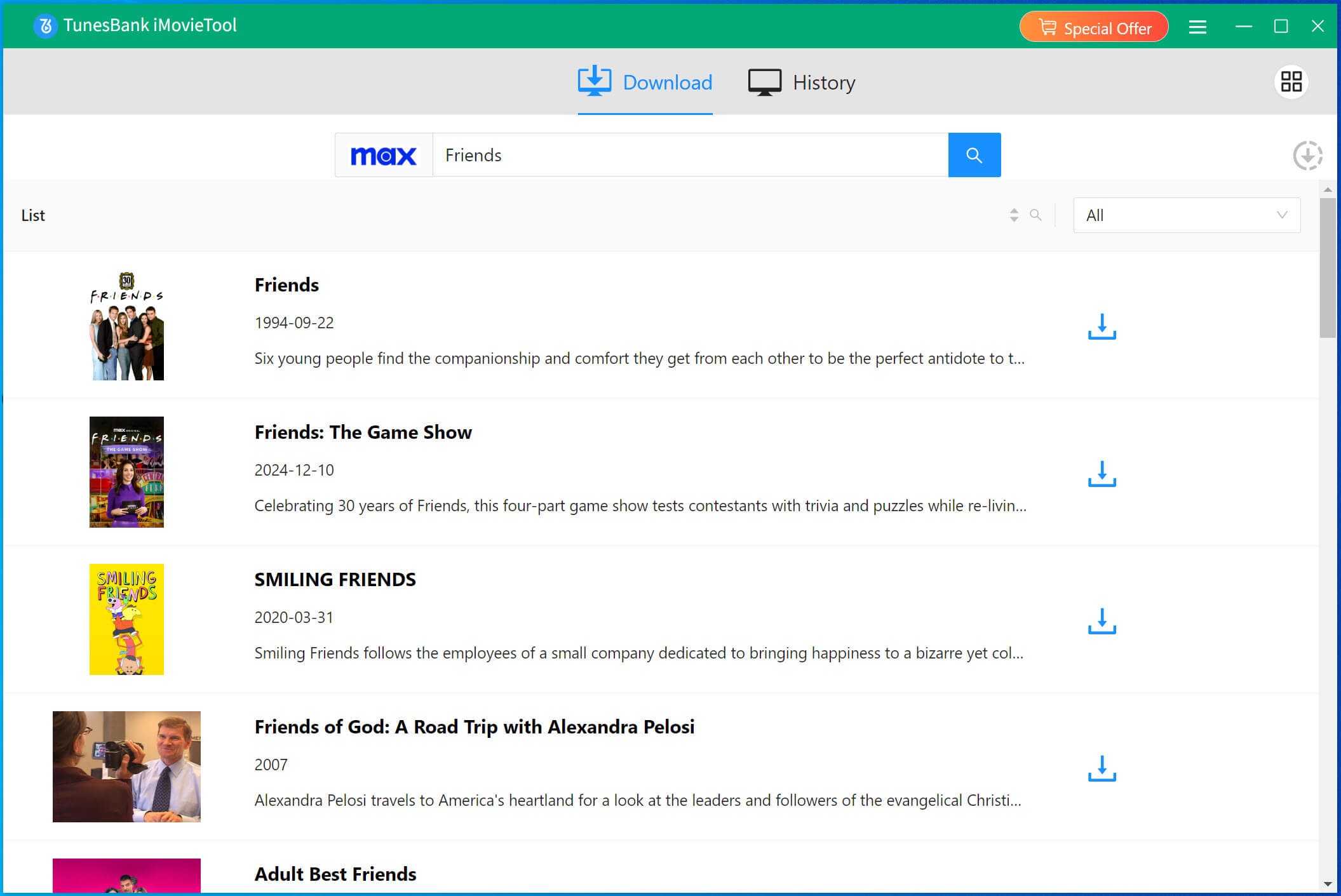Click the list sort arrows icon

1014,215
